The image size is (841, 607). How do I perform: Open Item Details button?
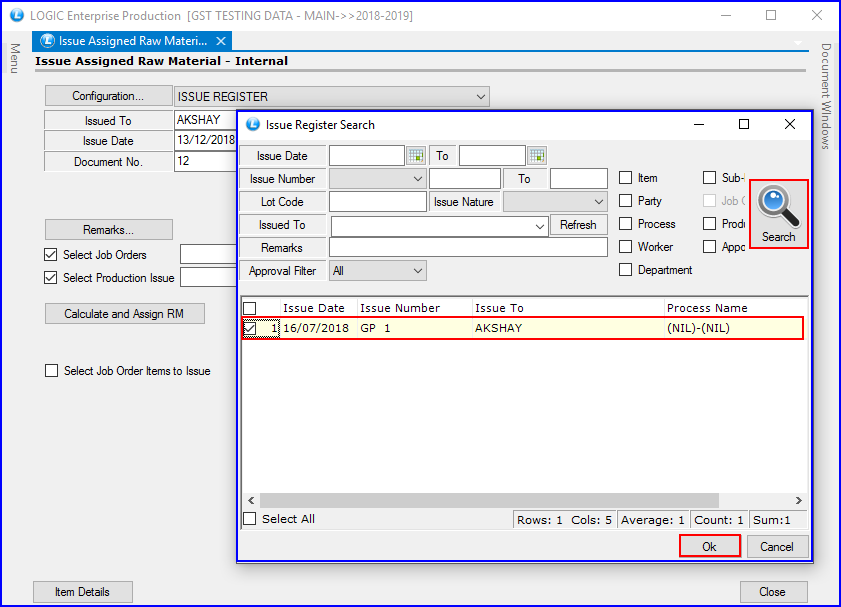(83, 591)
